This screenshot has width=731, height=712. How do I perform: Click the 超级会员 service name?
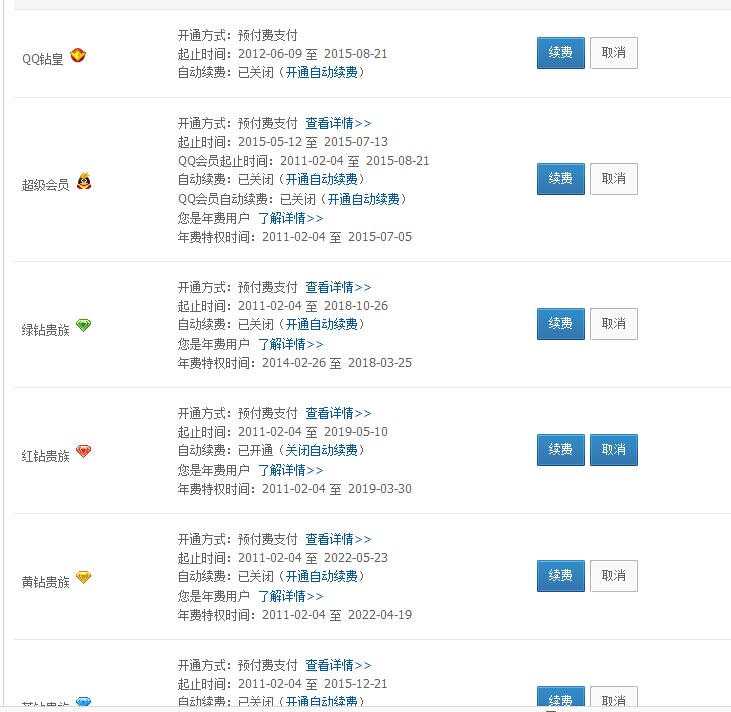[x=45, y=185]
